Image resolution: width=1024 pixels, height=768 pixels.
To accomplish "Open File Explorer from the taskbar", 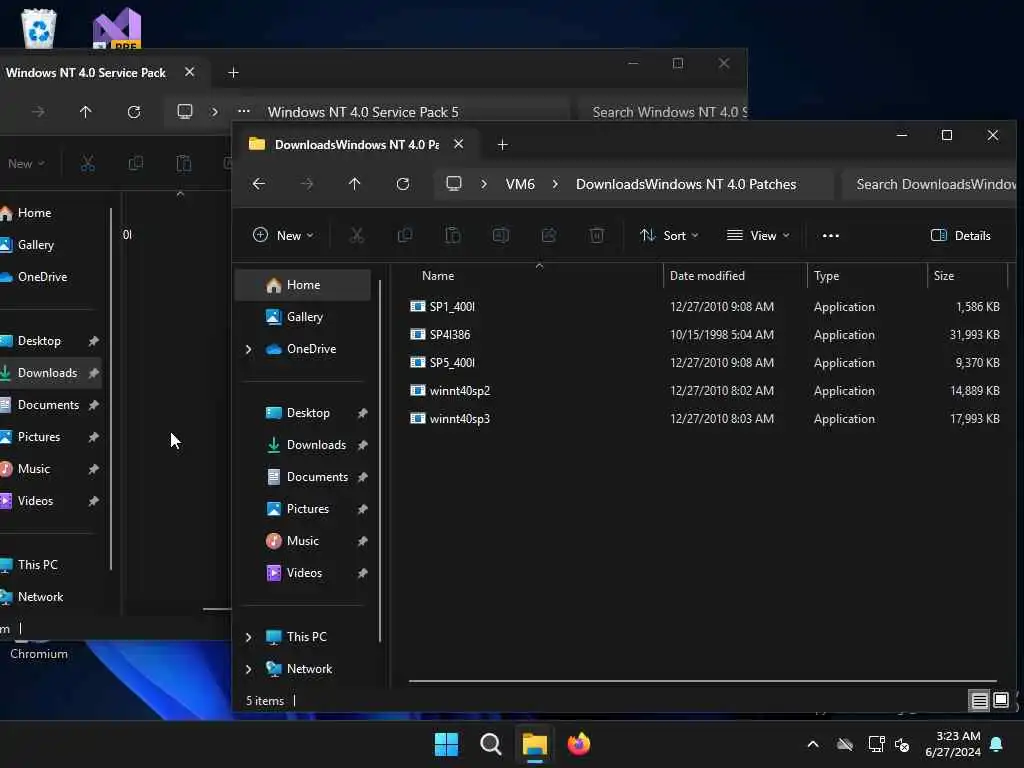I will coord(534,744).
